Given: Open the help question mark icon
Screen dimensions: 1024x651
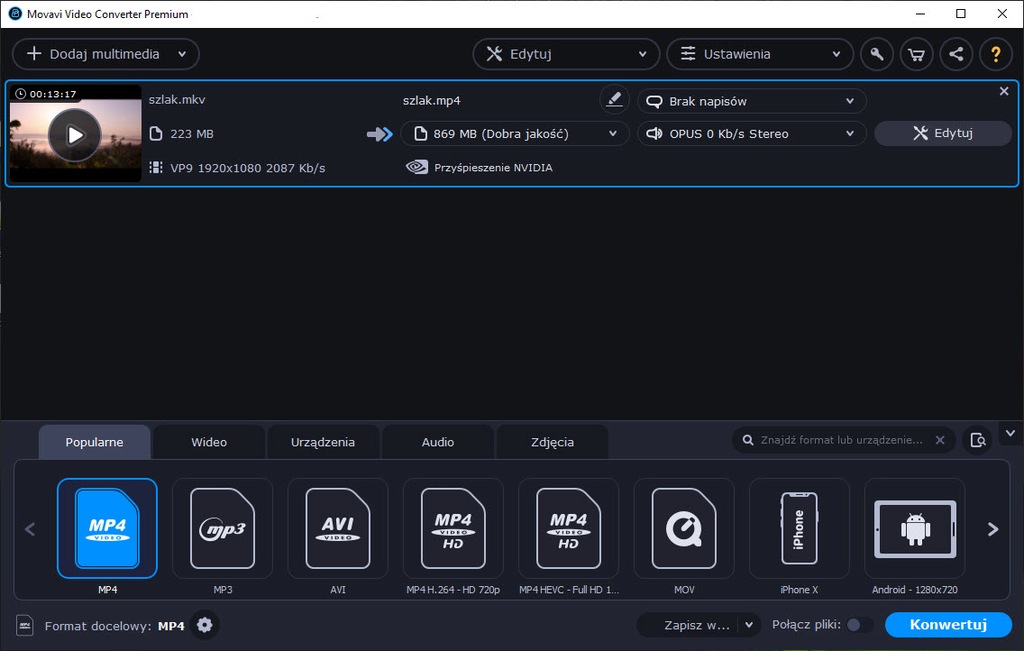Looking at the screenshot, I should (x=995, y=54).
